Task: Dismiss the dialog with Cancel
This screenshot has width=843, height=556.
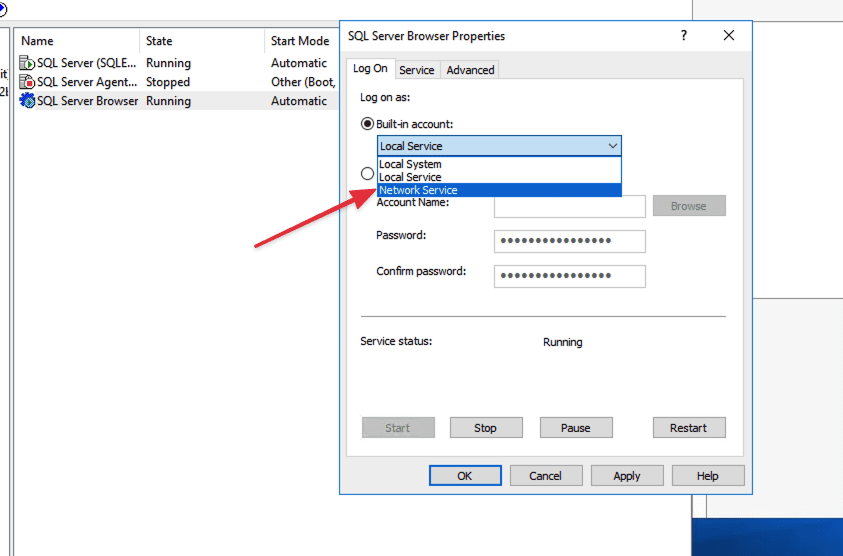Action: [546, 476]
